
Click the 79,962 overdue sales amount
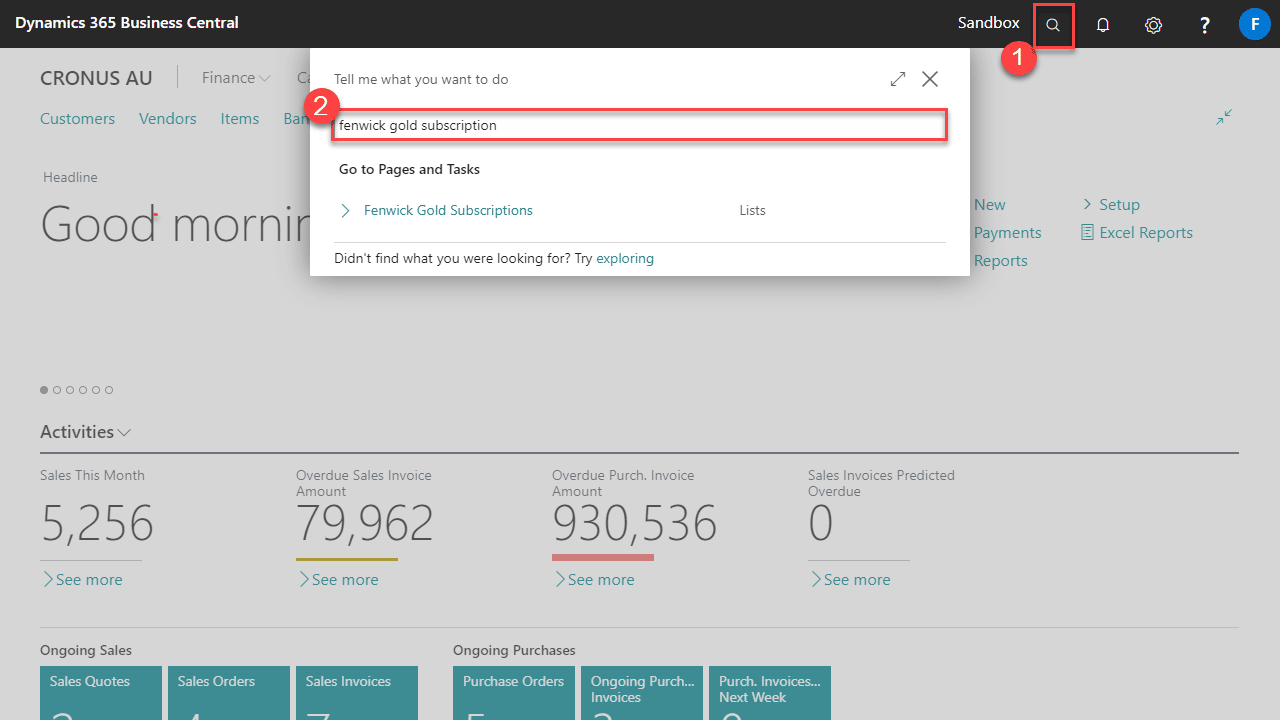point(365,523)
